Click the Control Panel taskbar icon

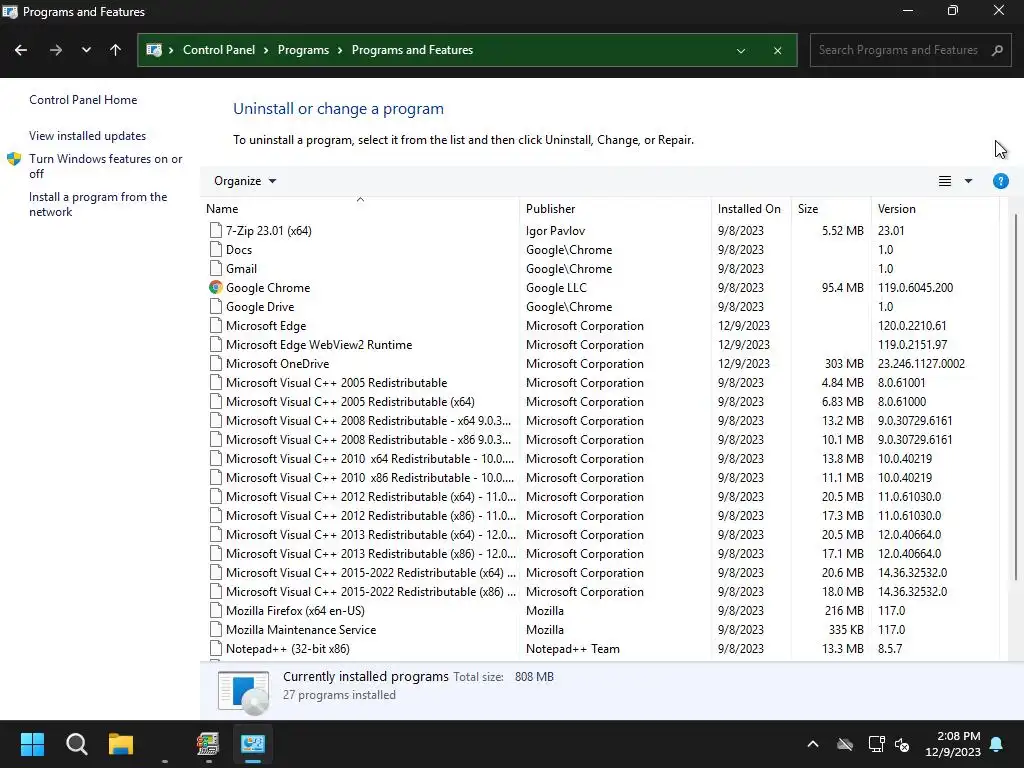253,744
